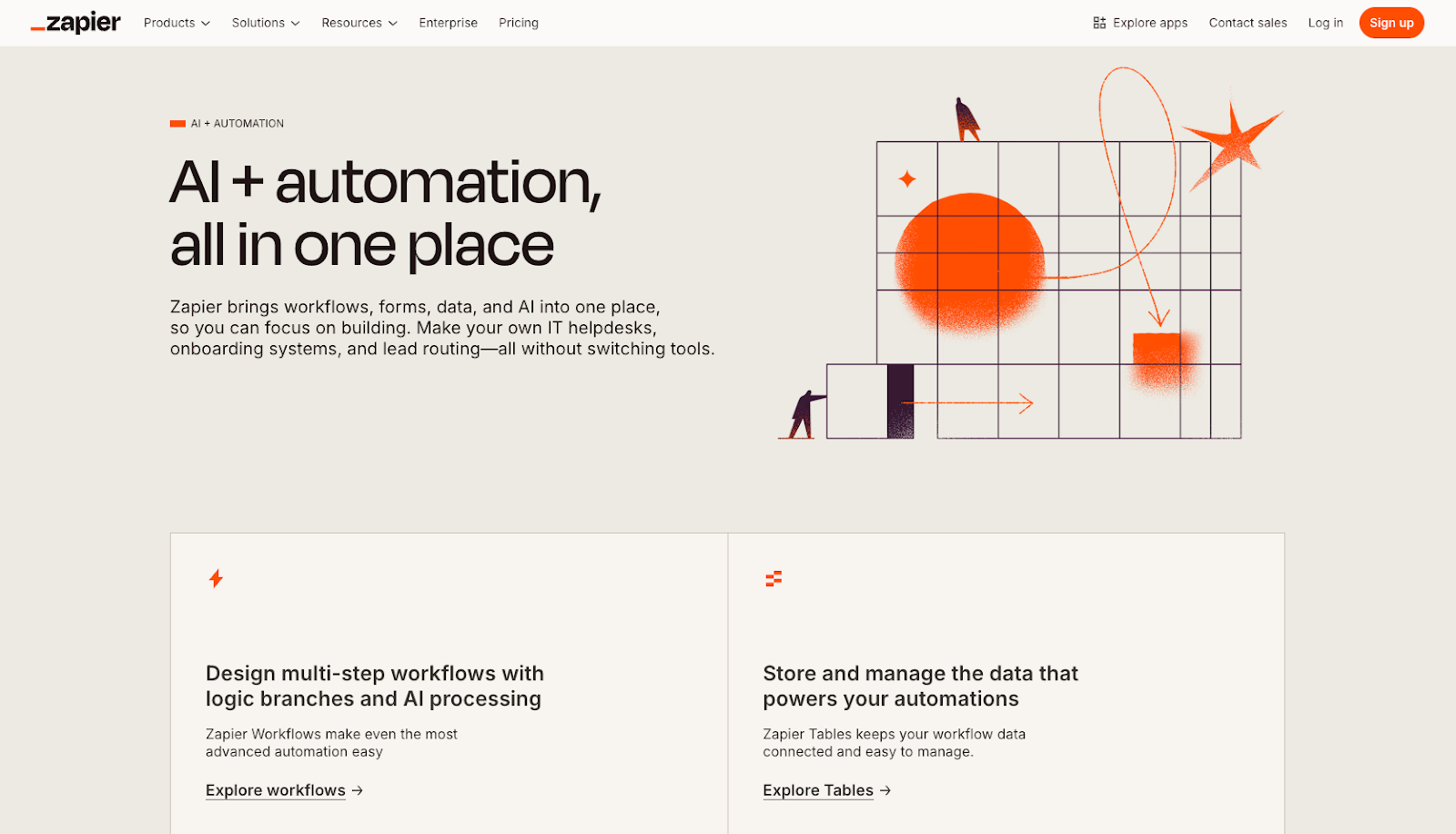
Task: Open the Resources dropdown
Action: 359,23
